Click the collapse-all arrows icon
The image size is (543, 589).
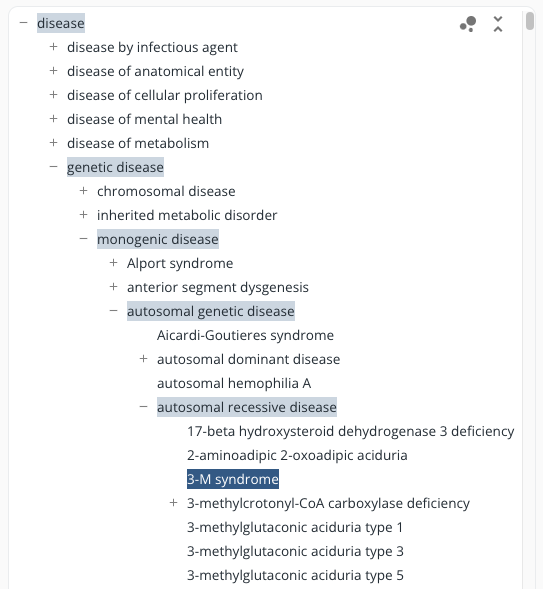[498, 24]
